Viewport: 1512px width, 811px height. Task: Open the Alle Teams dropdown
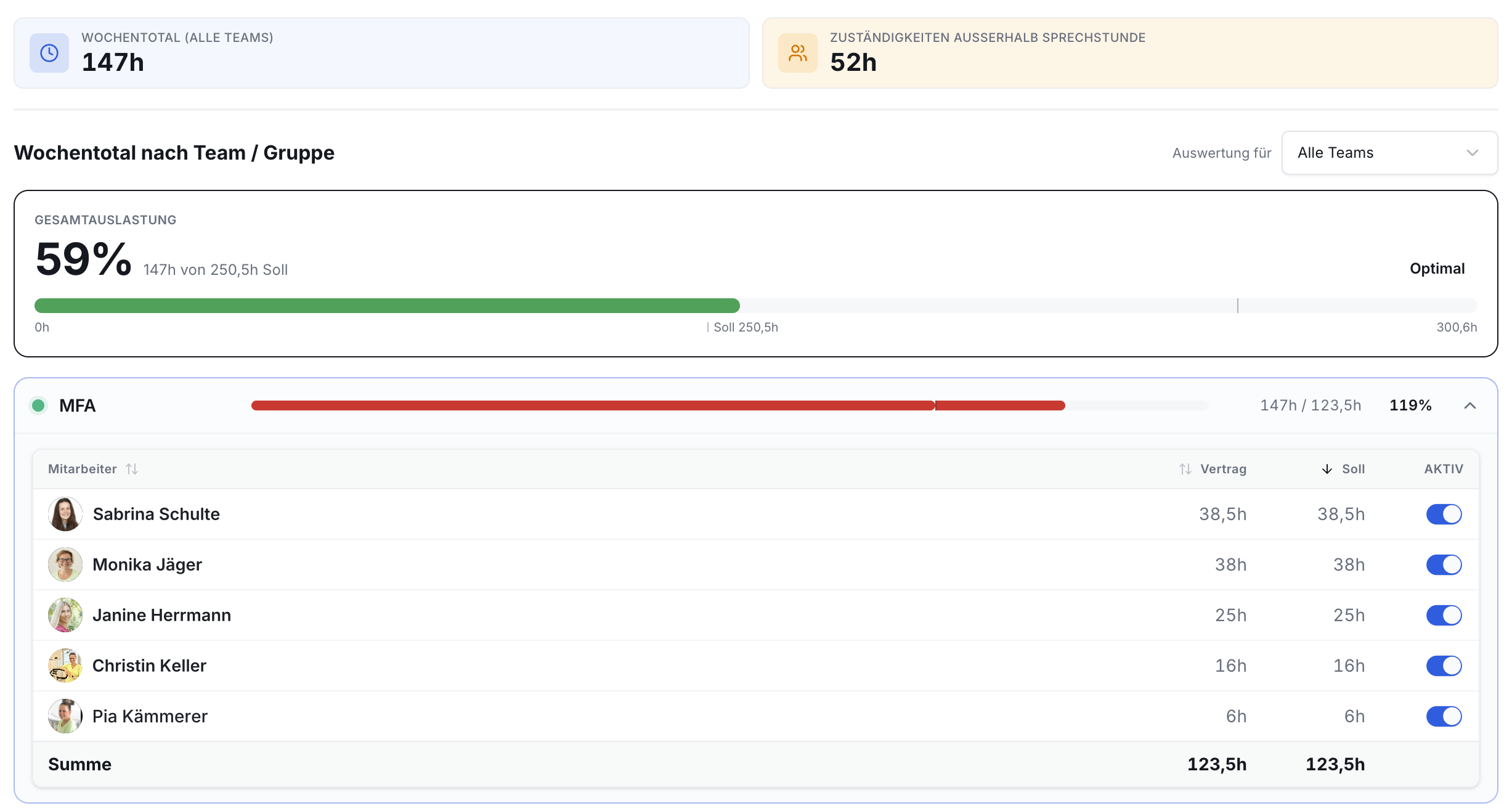(1389, 153)
